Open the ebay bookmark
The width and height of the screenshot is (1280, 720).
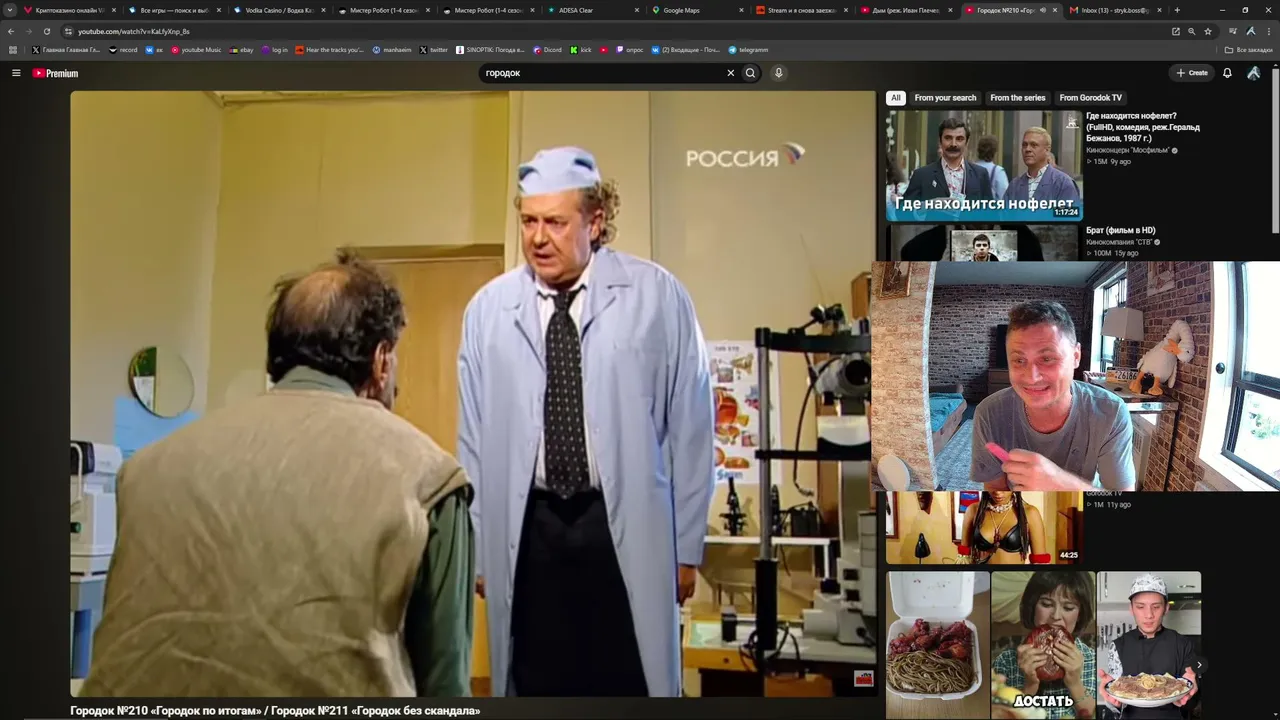tap(241, 50)
